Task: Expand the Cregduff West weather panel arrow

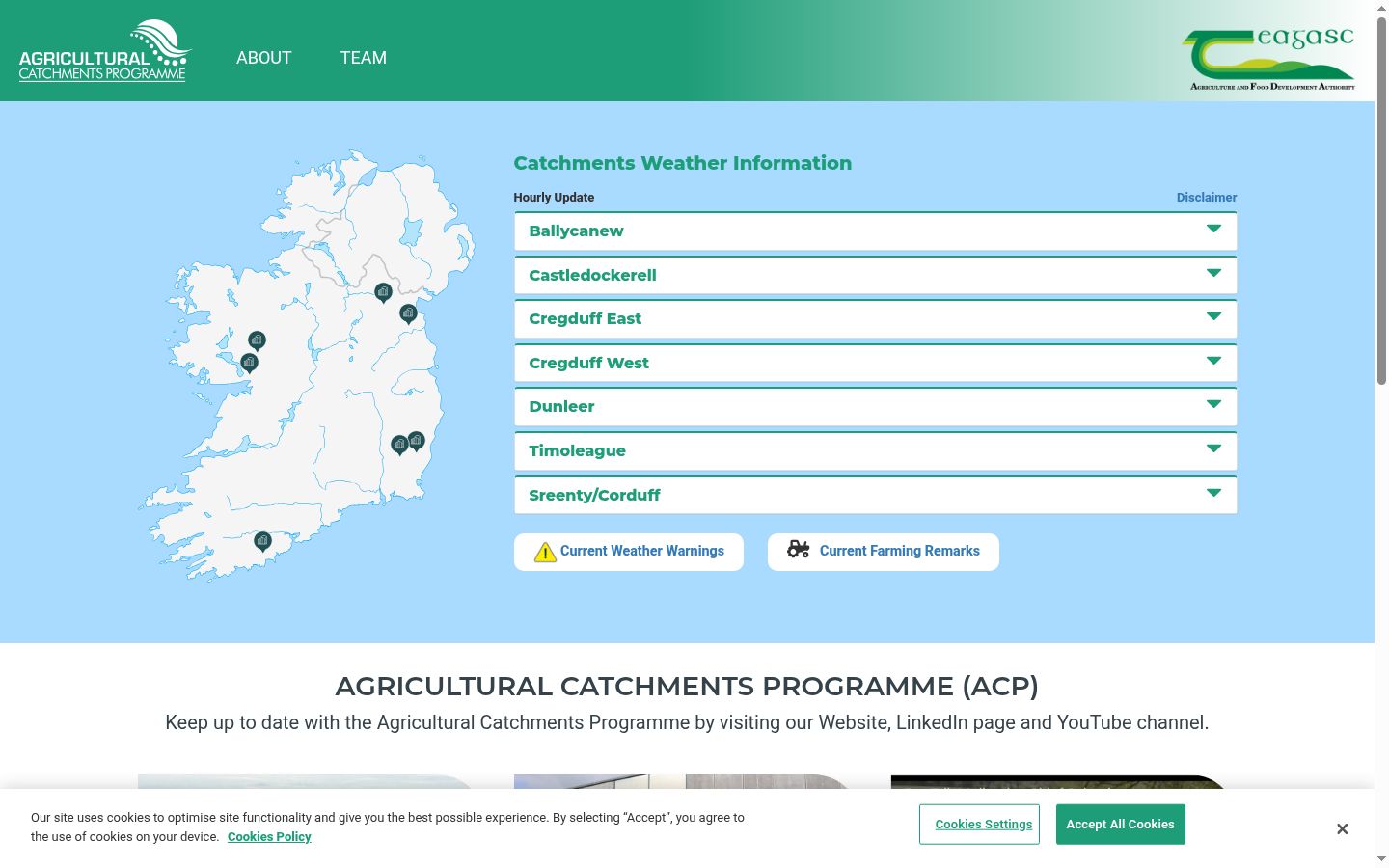Action: tap(1213, 361)
